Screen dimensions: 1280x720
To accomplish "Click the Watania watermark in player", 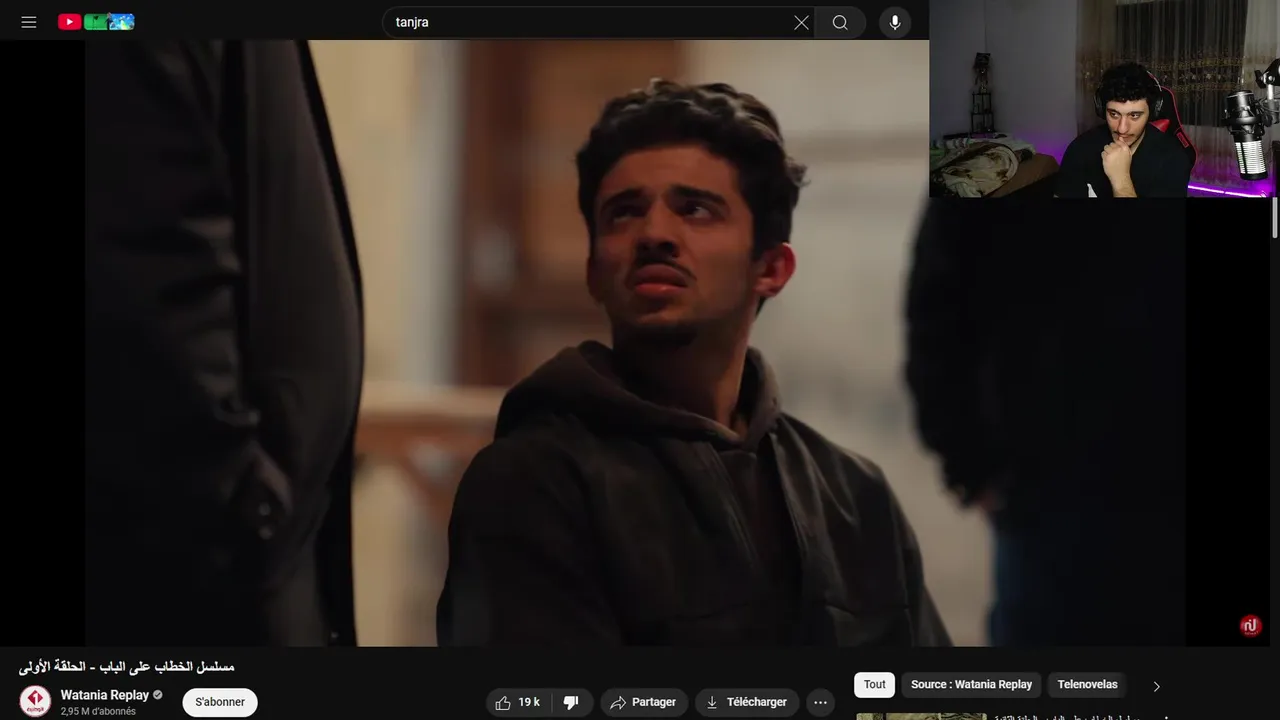I will (1250, 626).
